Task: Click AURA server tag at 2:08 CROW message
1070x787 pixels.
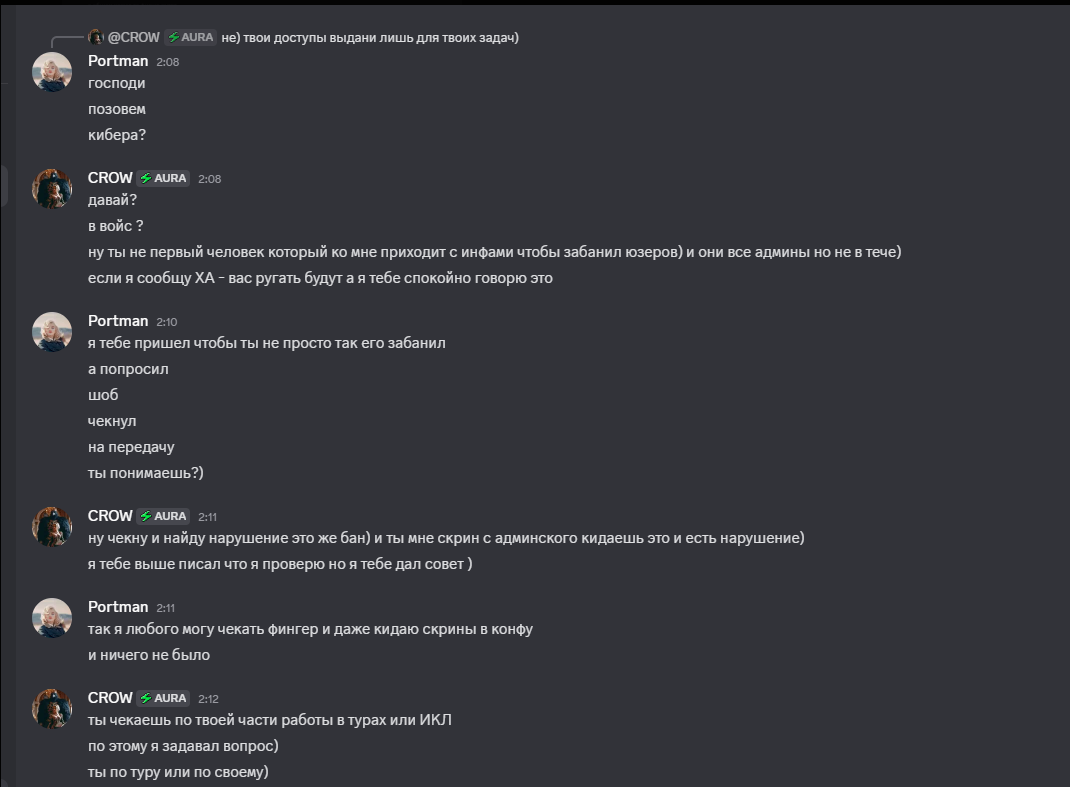Action: pyautogui.click(x=163, y=178)
